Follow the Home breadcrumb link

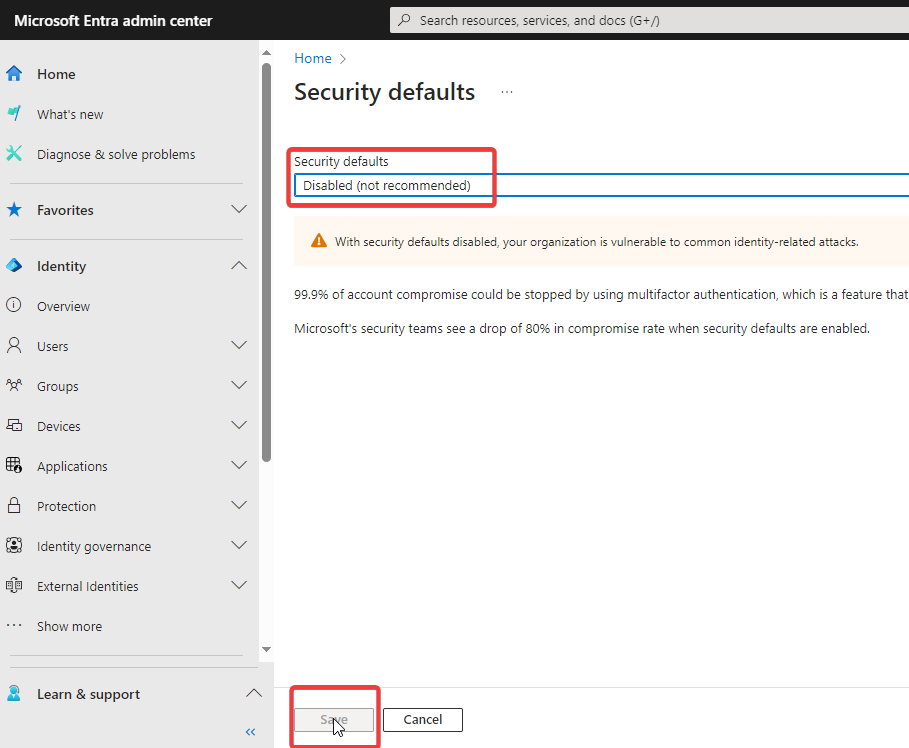tap(313, 59)
